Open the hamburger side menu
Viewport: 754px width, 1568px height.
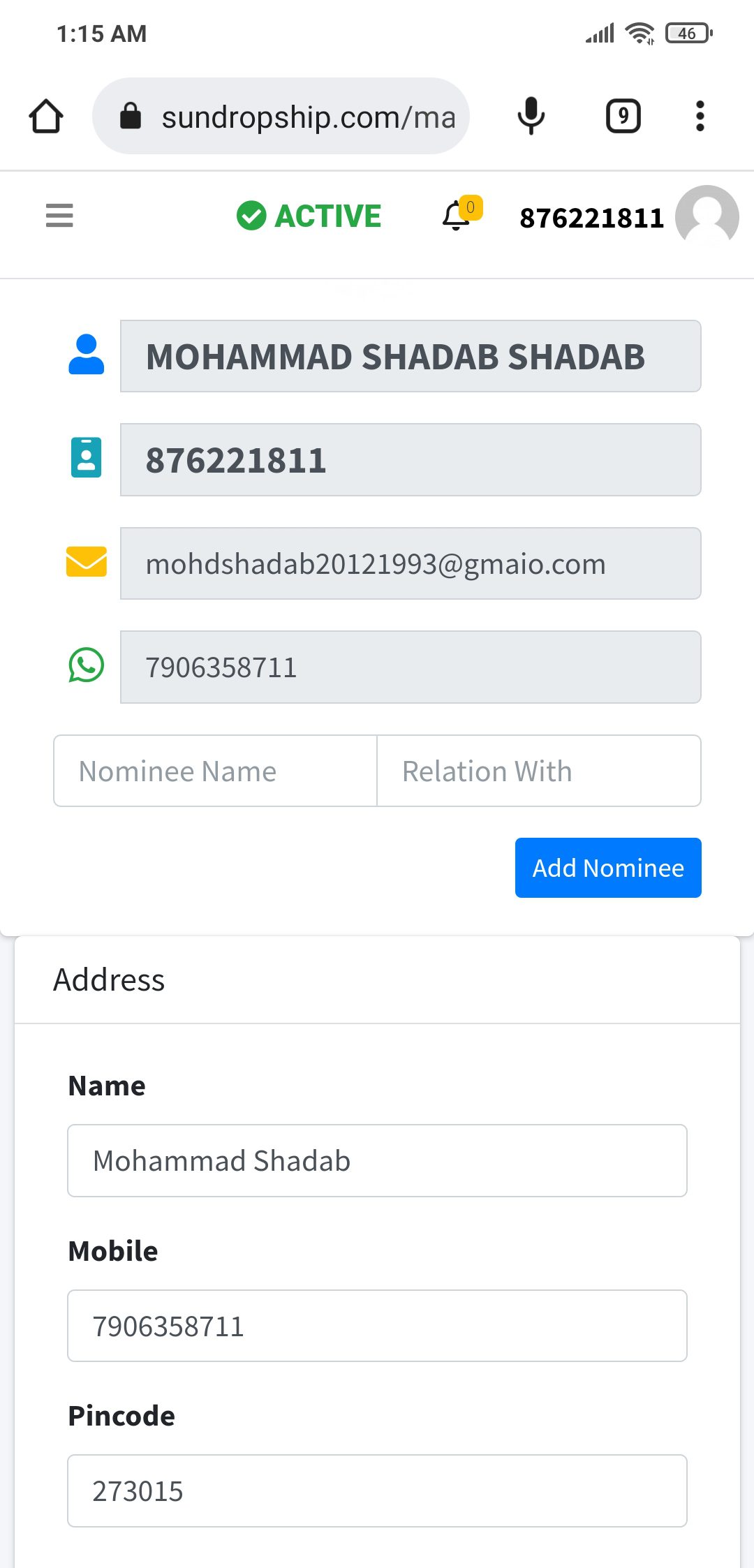pos(59,215)
